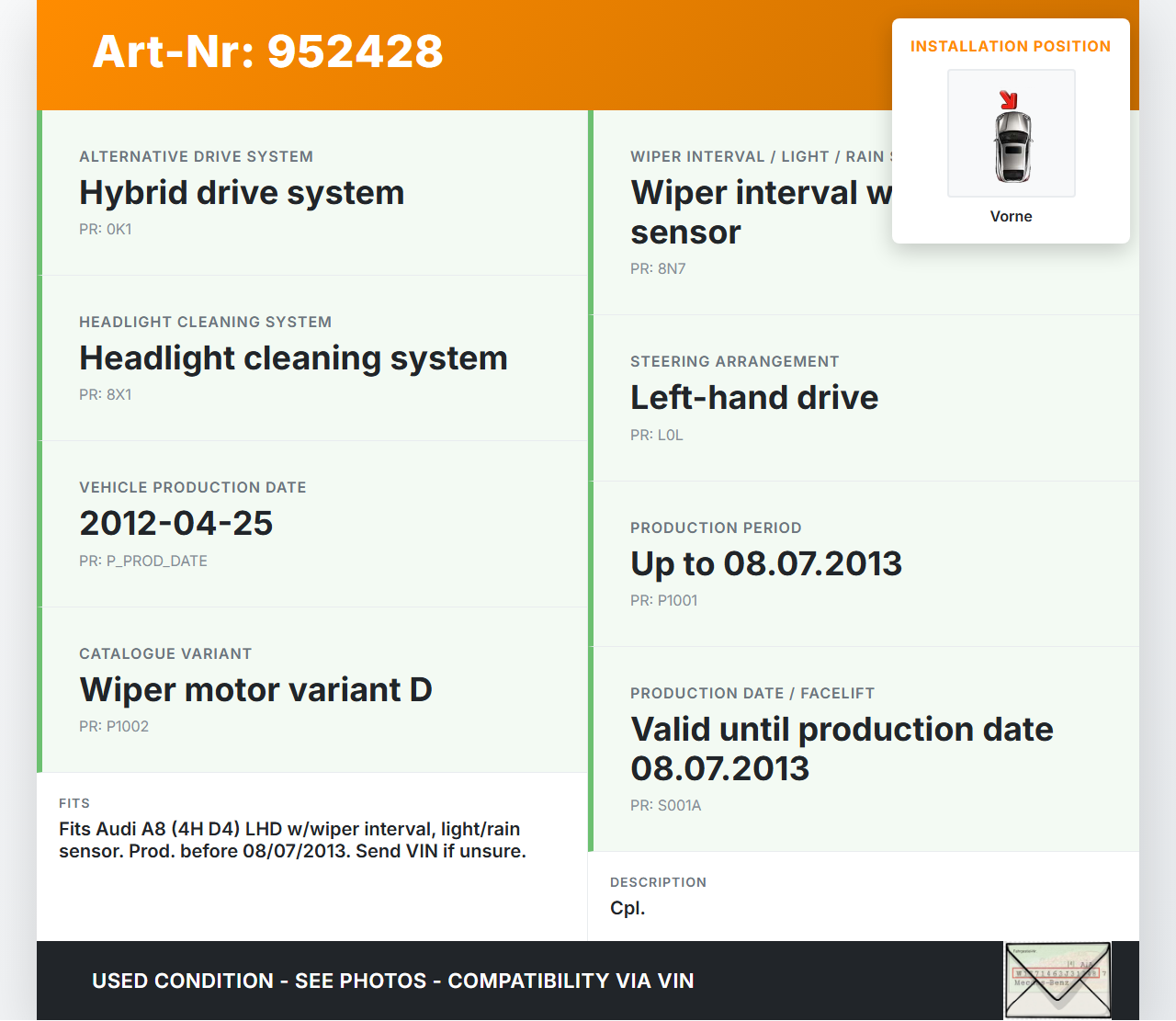Click the Up to 08.07.2013 value
This screenshot has height=1021, width=1176.
pos(765,563)
